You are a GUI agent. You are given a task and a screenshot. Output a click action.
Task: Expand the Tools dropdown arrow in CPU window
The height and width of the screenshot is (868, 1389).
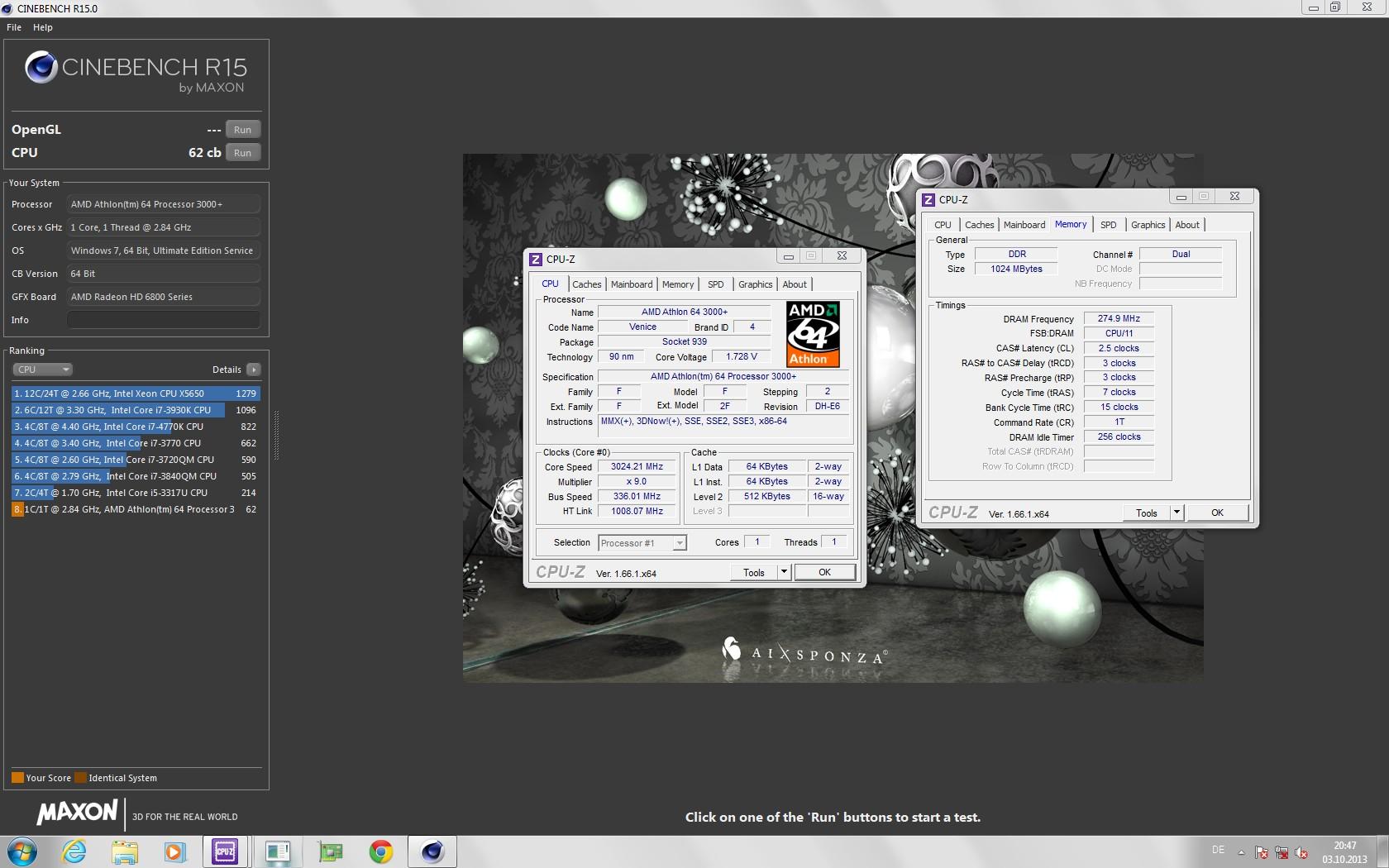tap(784, 572)
